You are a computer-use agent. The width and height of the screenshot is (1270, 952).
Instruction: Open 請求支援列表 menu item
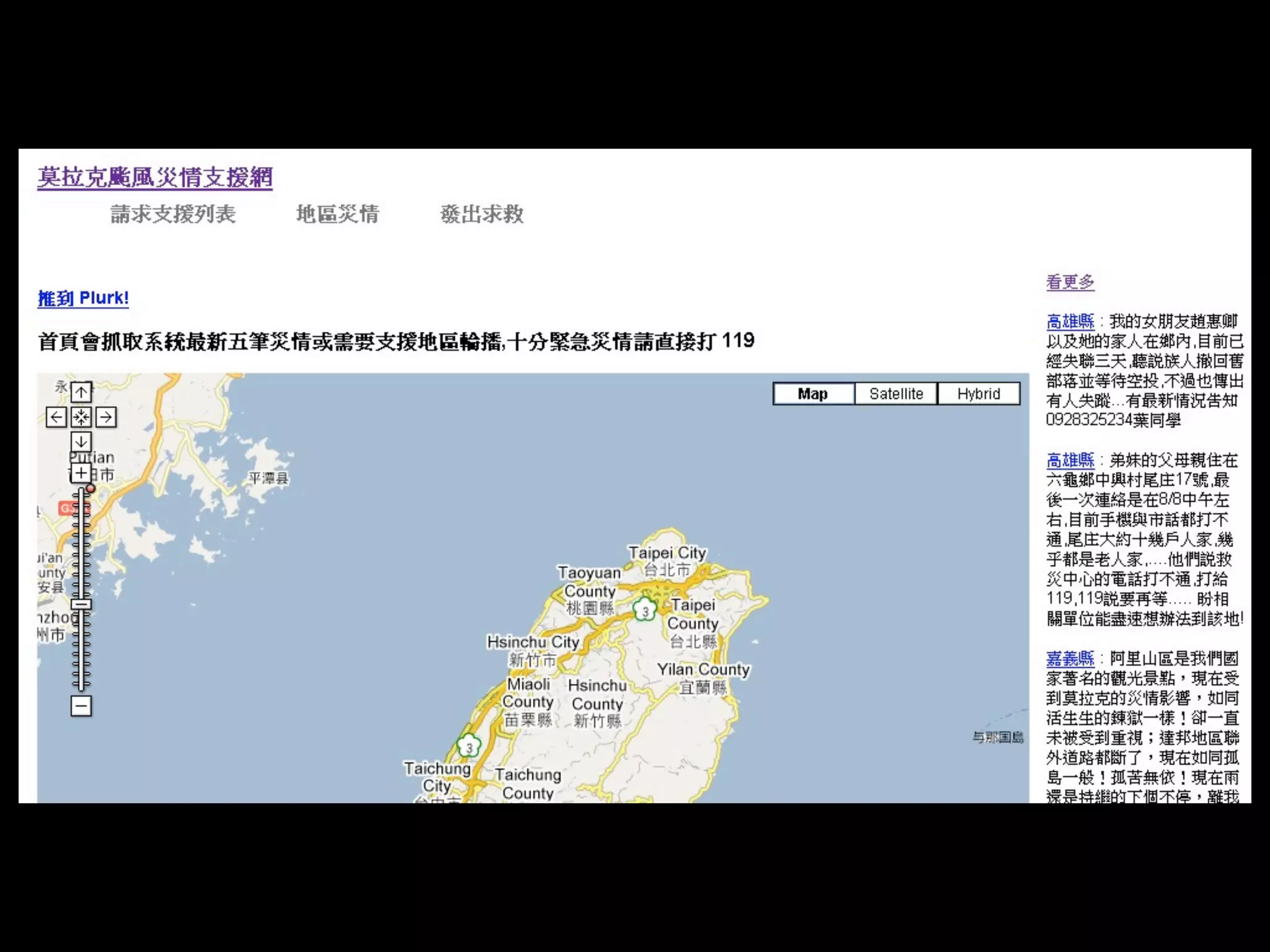[173, 214]
